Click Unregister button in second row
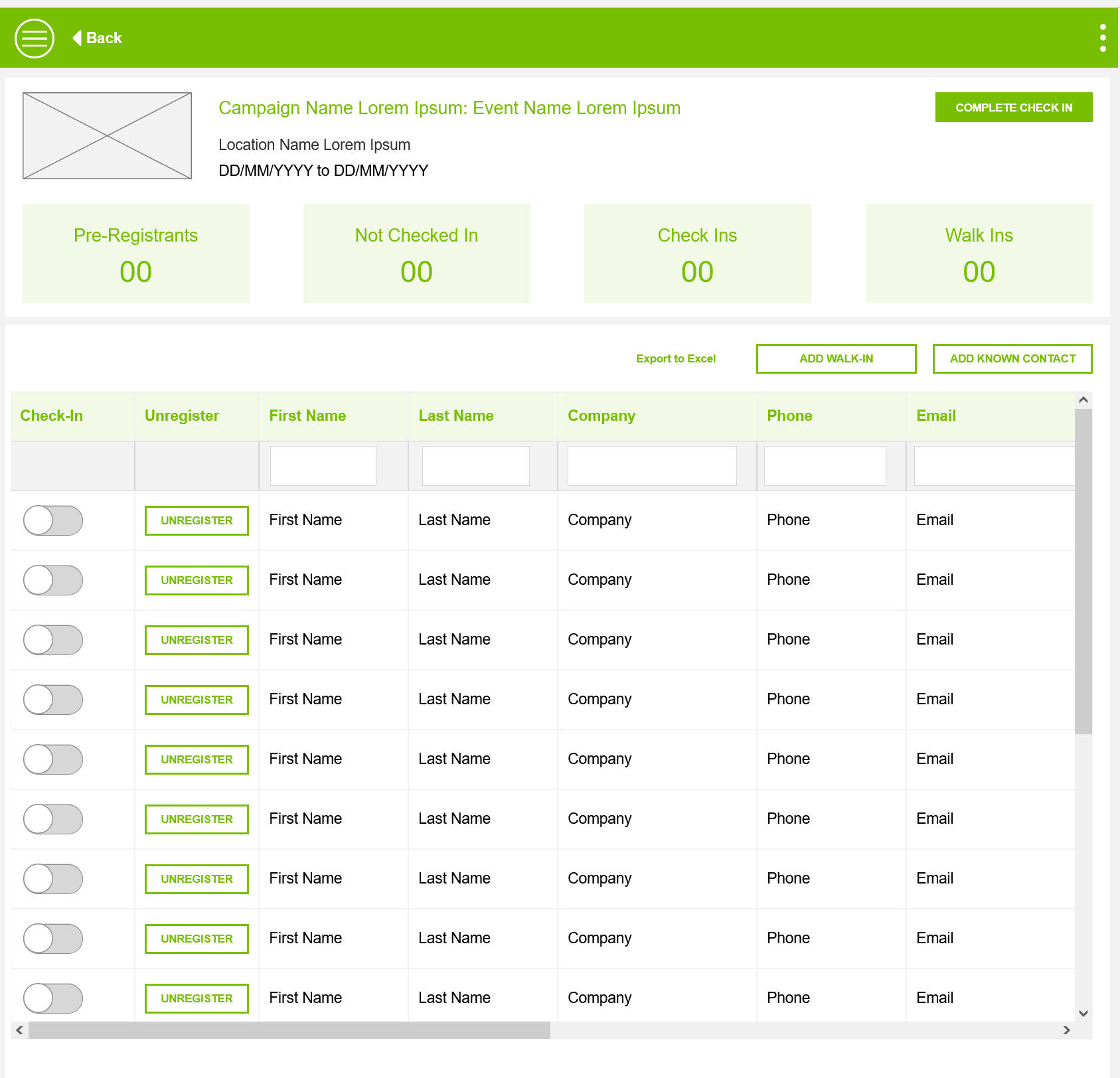Viewport: 1120px width, 1078px height. pos(197,580)
